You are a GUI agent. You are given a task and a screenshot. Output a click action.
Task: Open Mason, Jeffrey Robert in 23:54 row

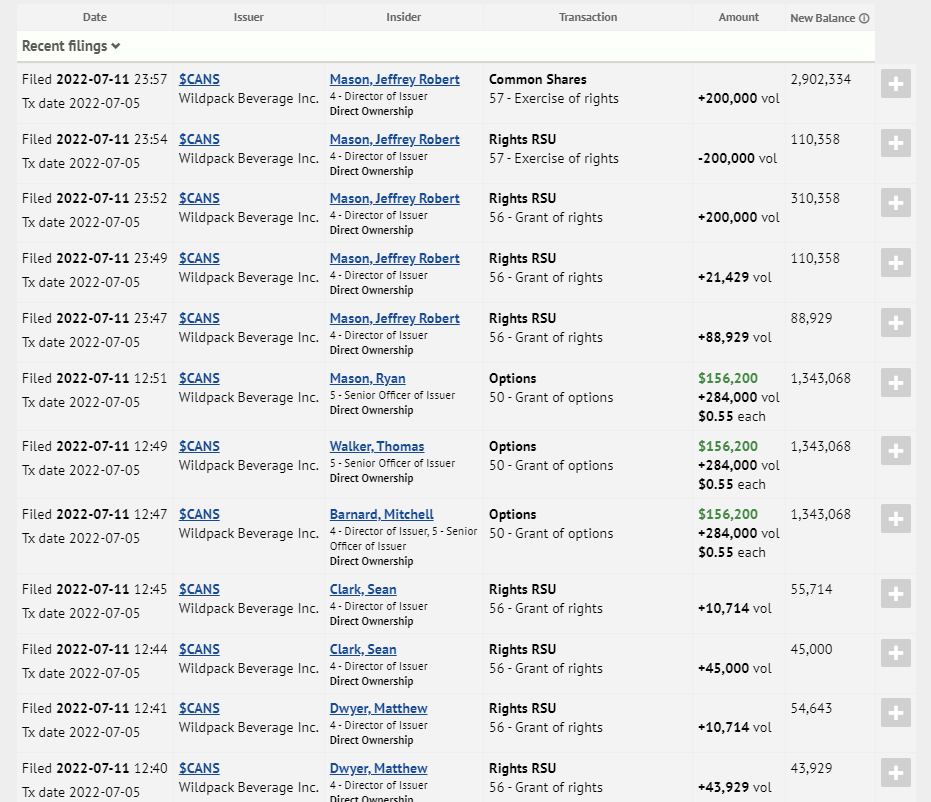pos(395,140)
